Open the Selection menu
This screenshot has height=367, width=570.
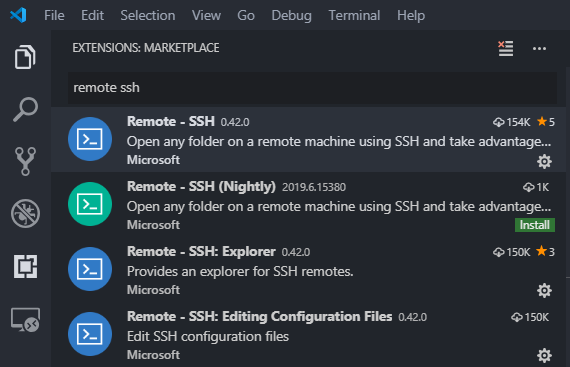click(148, 16)
